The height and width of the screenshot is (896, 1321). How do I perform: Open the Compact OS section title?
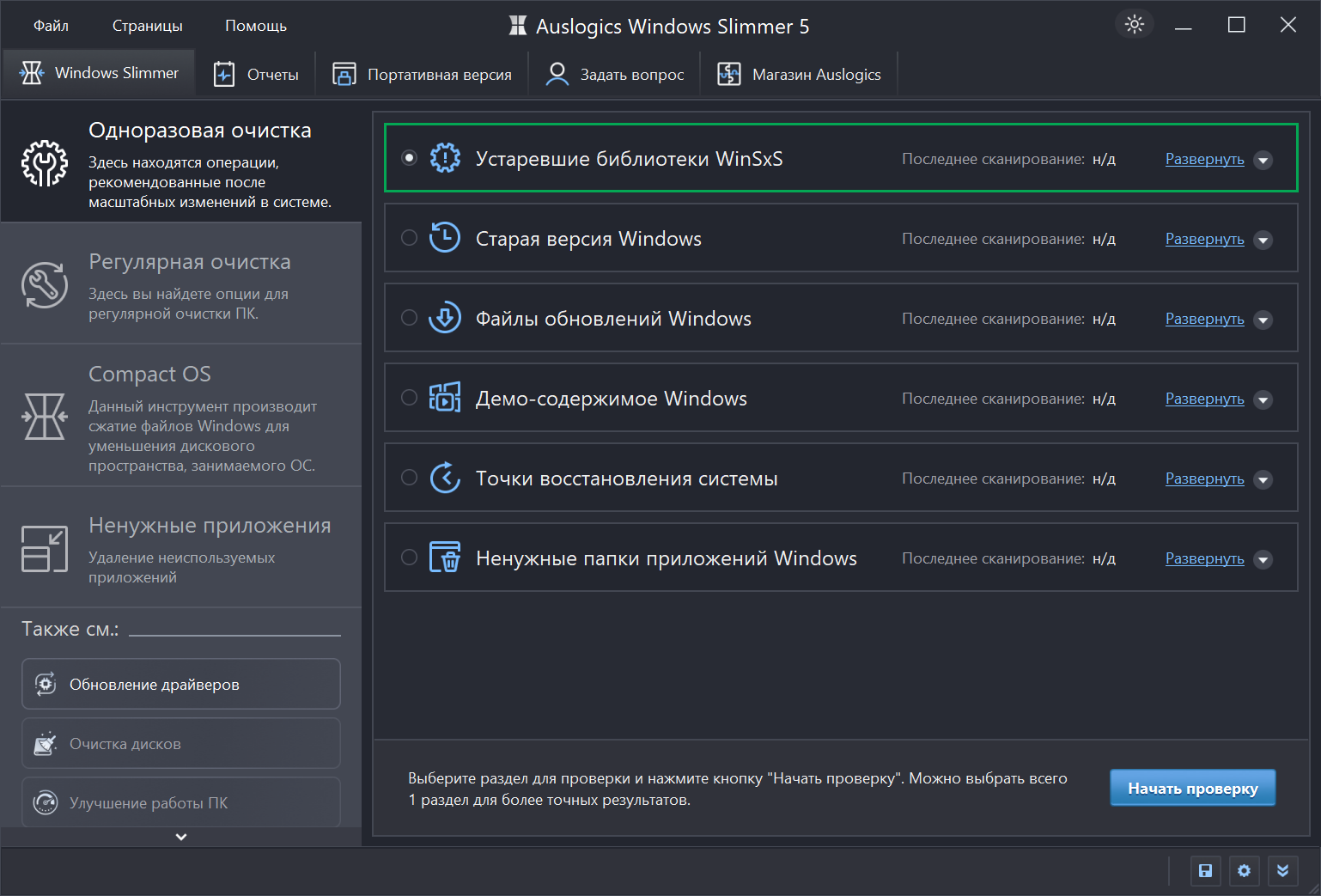(x=149, y=374)
